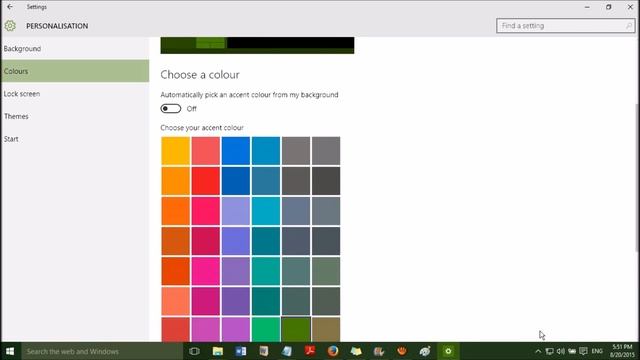Viewport: 640px width, 360px height.
Task: Open the volume control in system tray
Action: 561,351
